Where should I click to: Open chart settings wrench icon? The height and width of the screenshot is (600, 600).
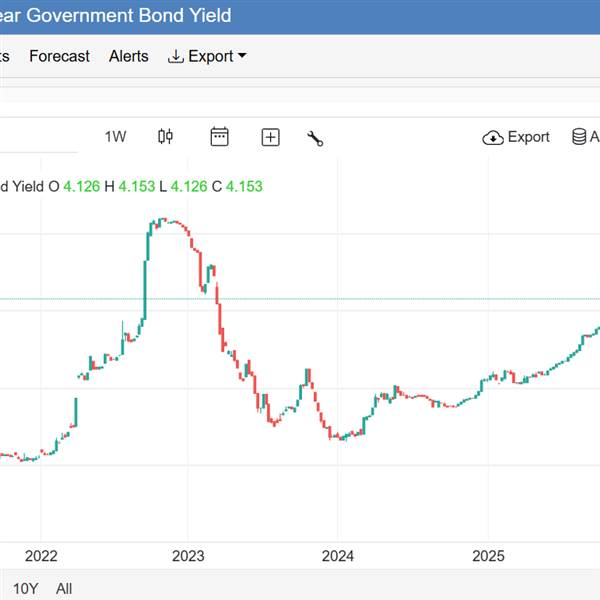315,139
